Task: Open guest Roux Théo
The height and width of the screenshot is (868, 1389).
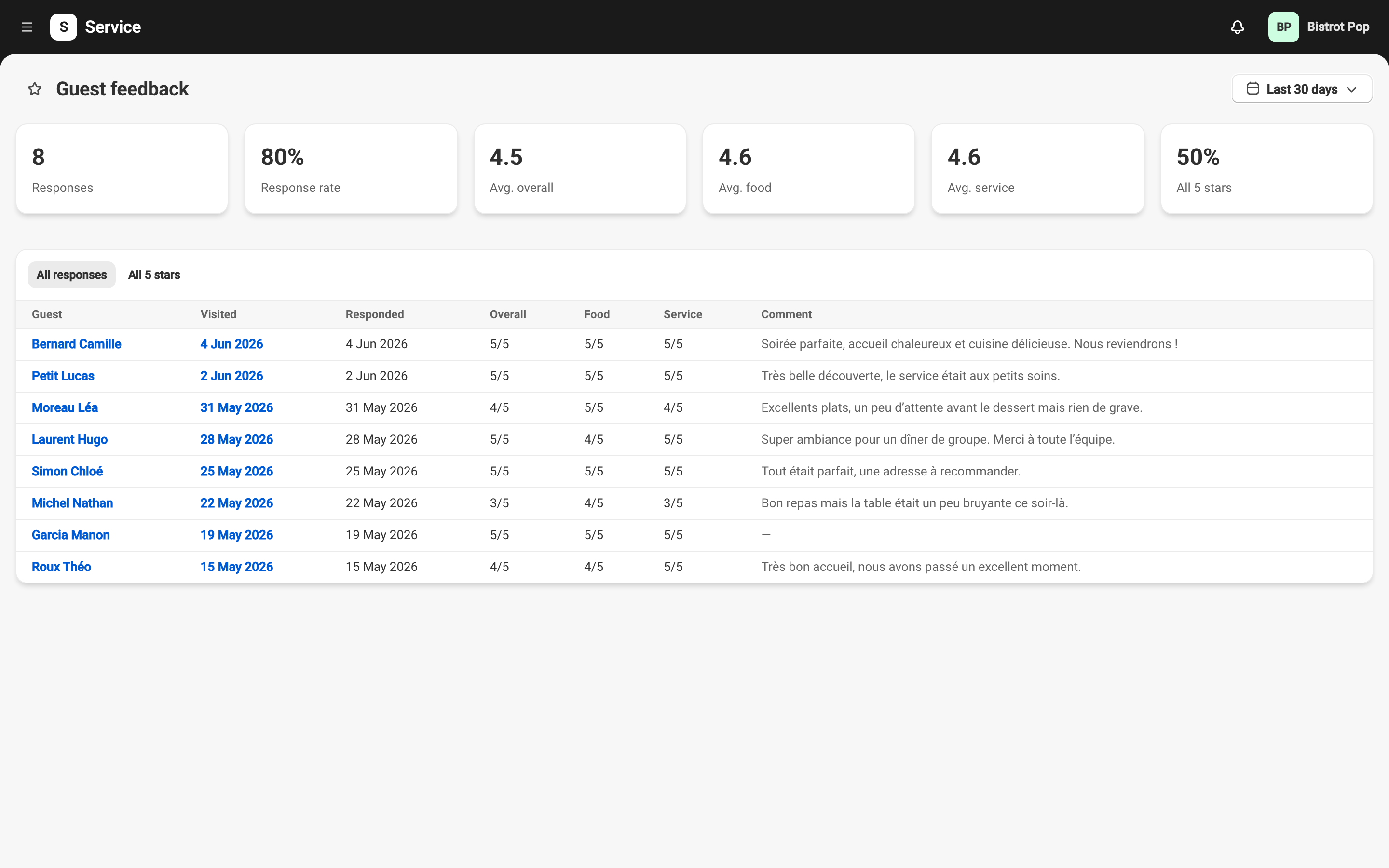Action: [x=61, y=567]
